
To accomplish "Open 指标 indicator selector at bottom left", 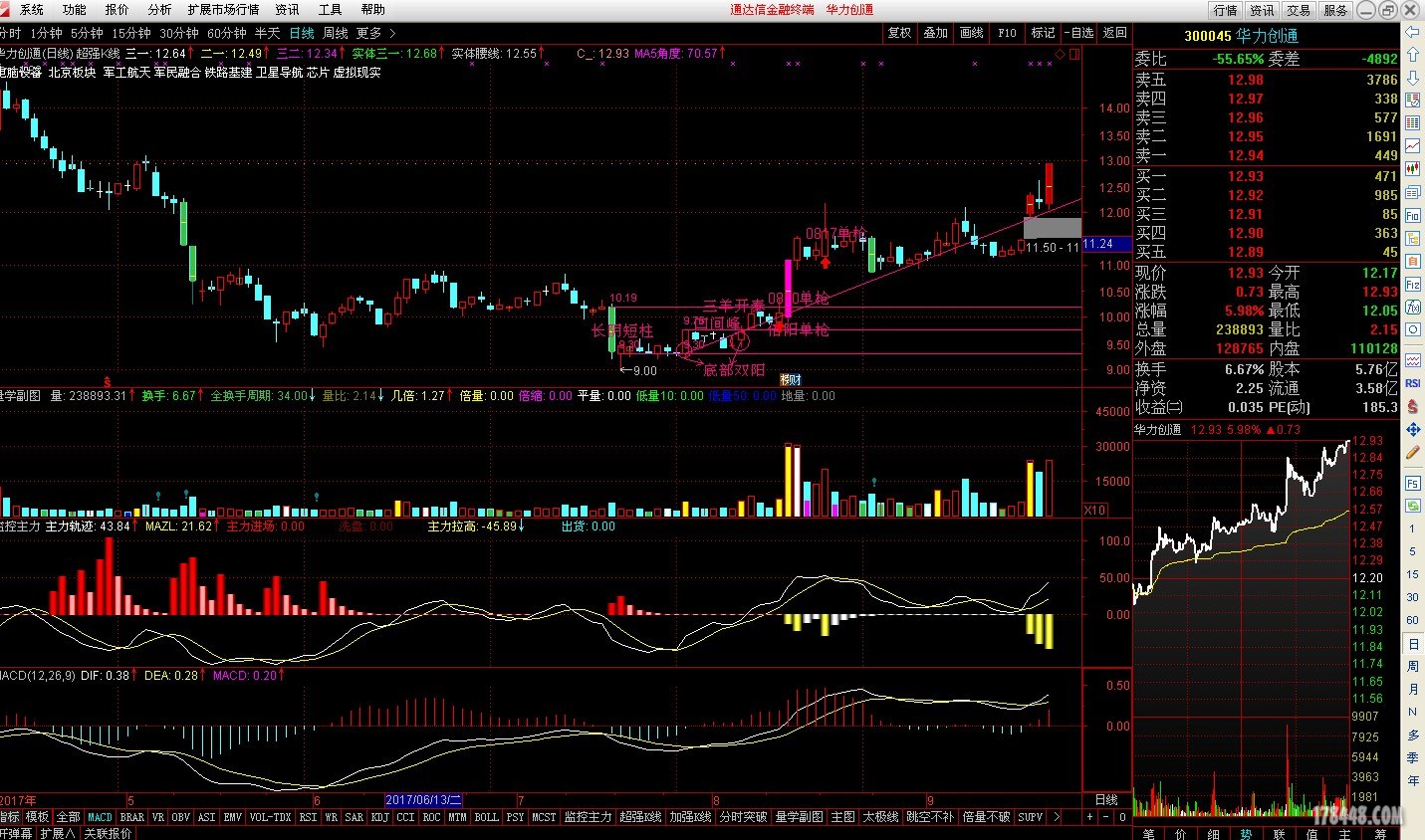I will 10,817.
